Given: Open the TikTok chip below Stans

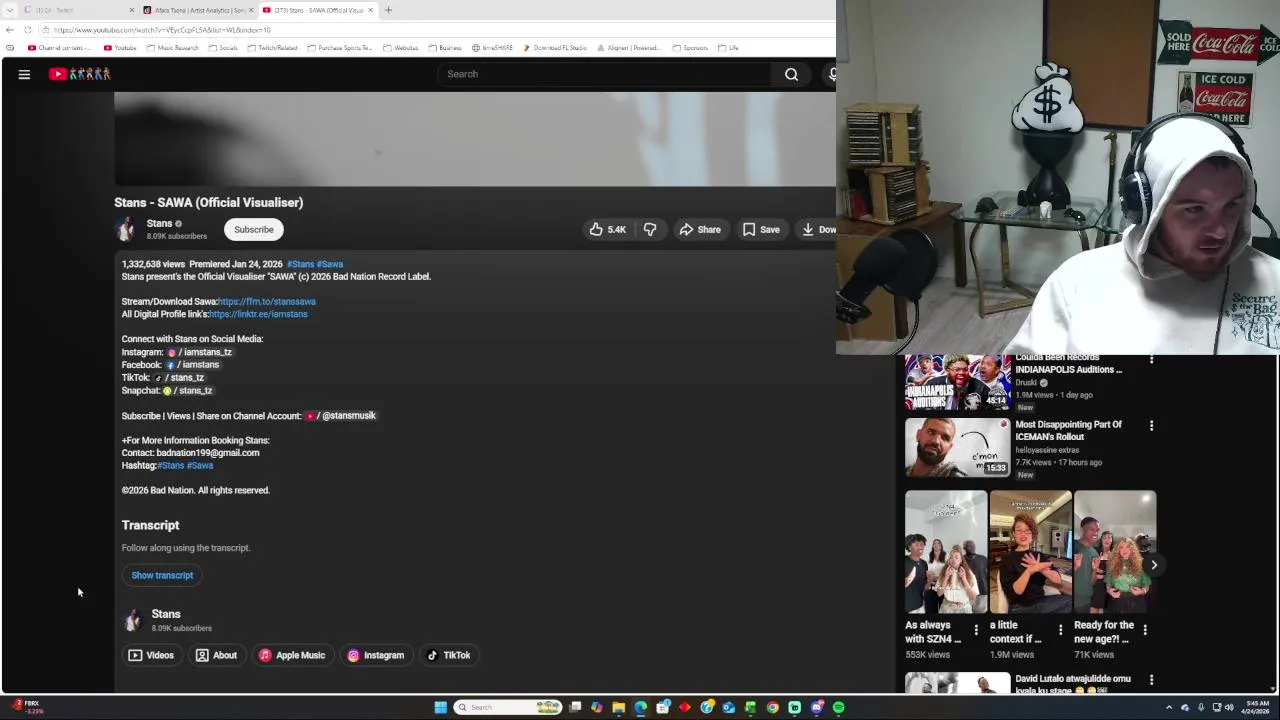Looking at the screenshot, I should pos(448,655).
